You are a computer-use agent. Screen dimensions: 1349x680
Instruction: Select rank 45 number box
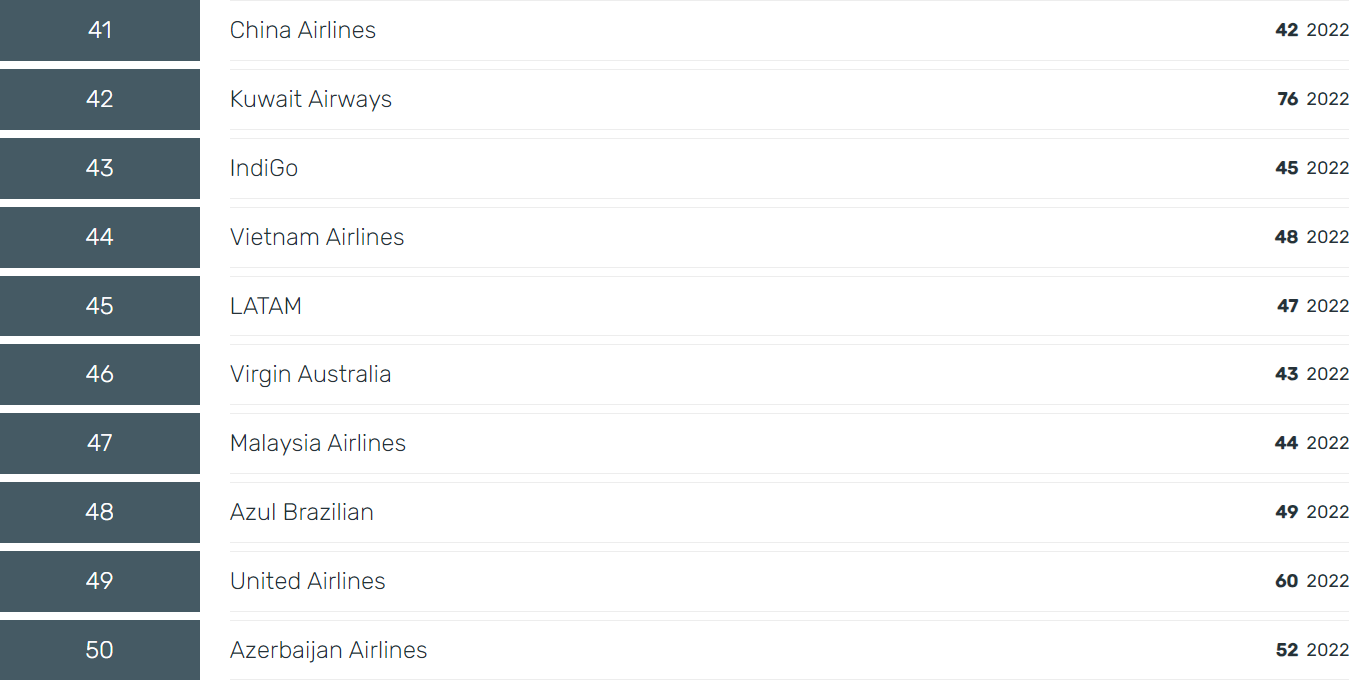point(100,306)
